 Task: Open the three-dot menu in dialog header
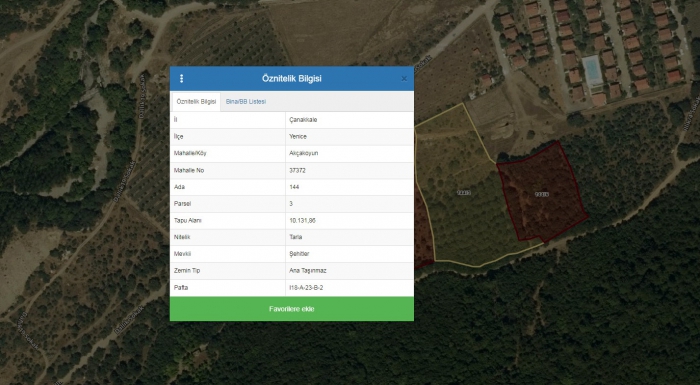[x=181, y=79]
